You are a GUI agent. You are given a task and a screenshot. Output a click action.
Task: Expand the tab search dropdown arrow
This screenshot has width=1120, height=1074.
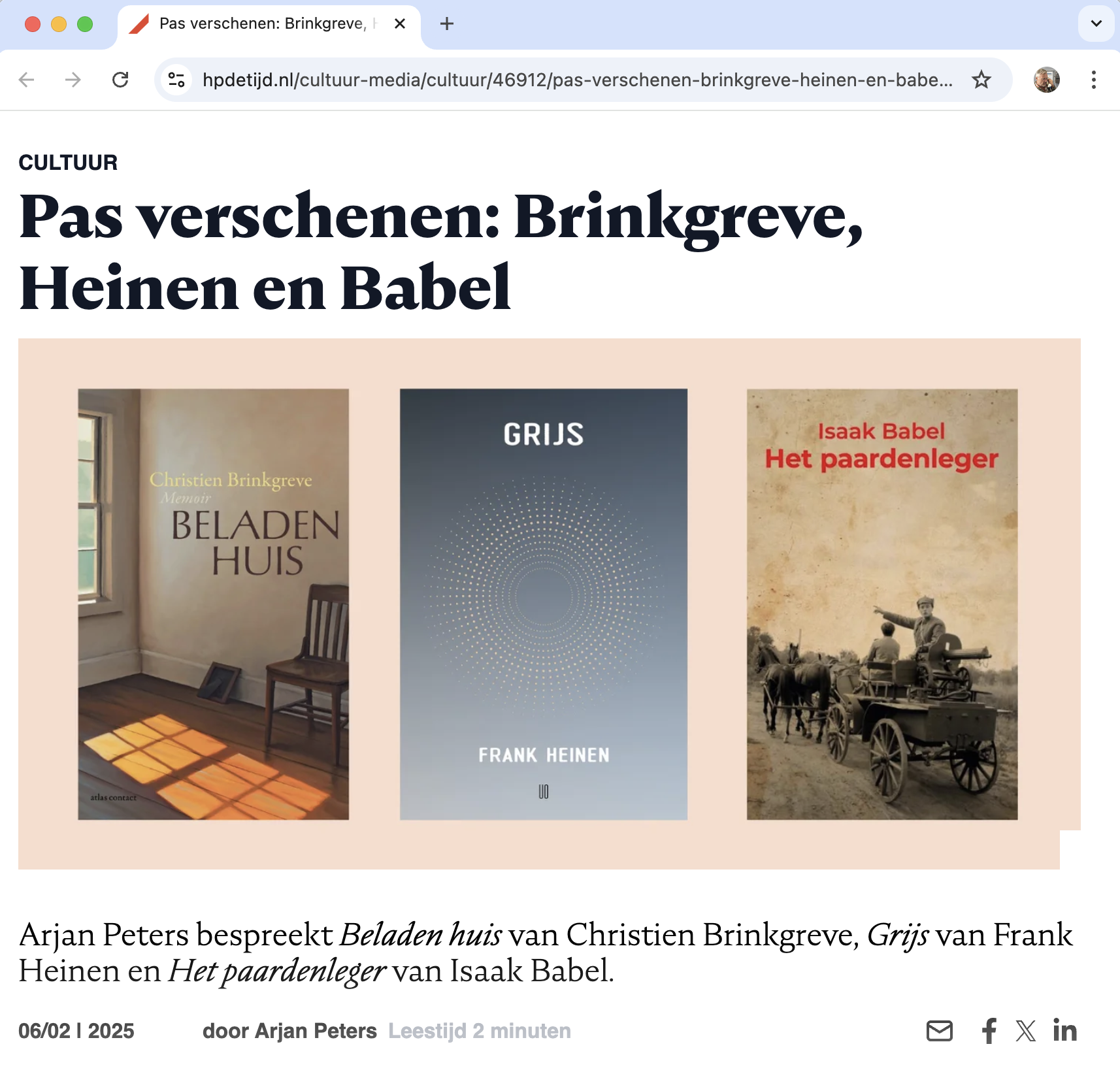pyautogui.click(x=1096, y=24)
